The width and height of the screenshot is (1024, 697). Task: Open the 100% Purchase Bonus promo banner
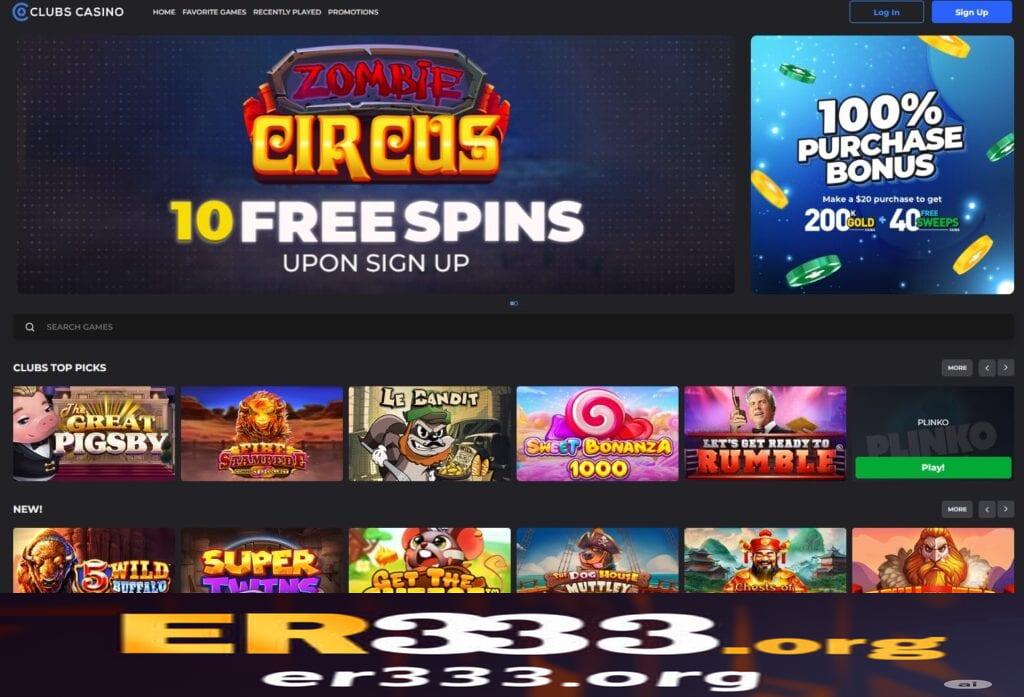[x=882, y=165]
